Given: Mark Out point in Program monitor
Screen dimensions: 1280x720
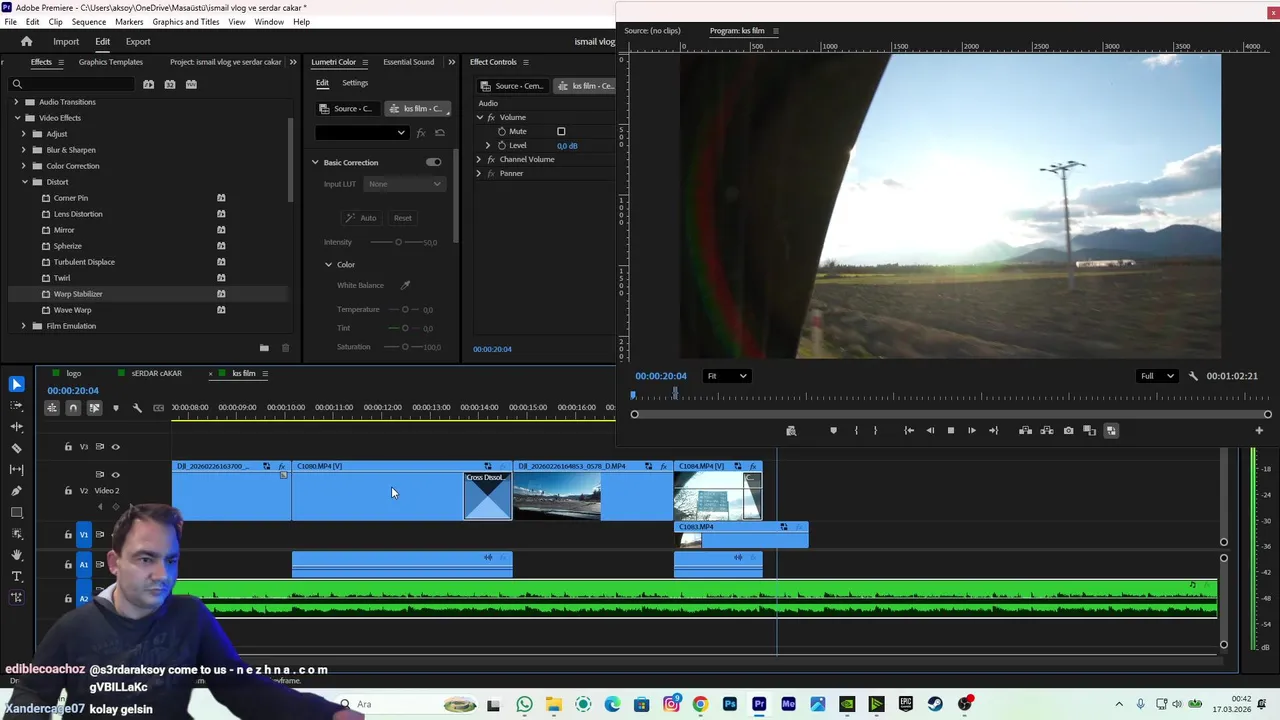Looking at the screenshot, I should (875, 430).
